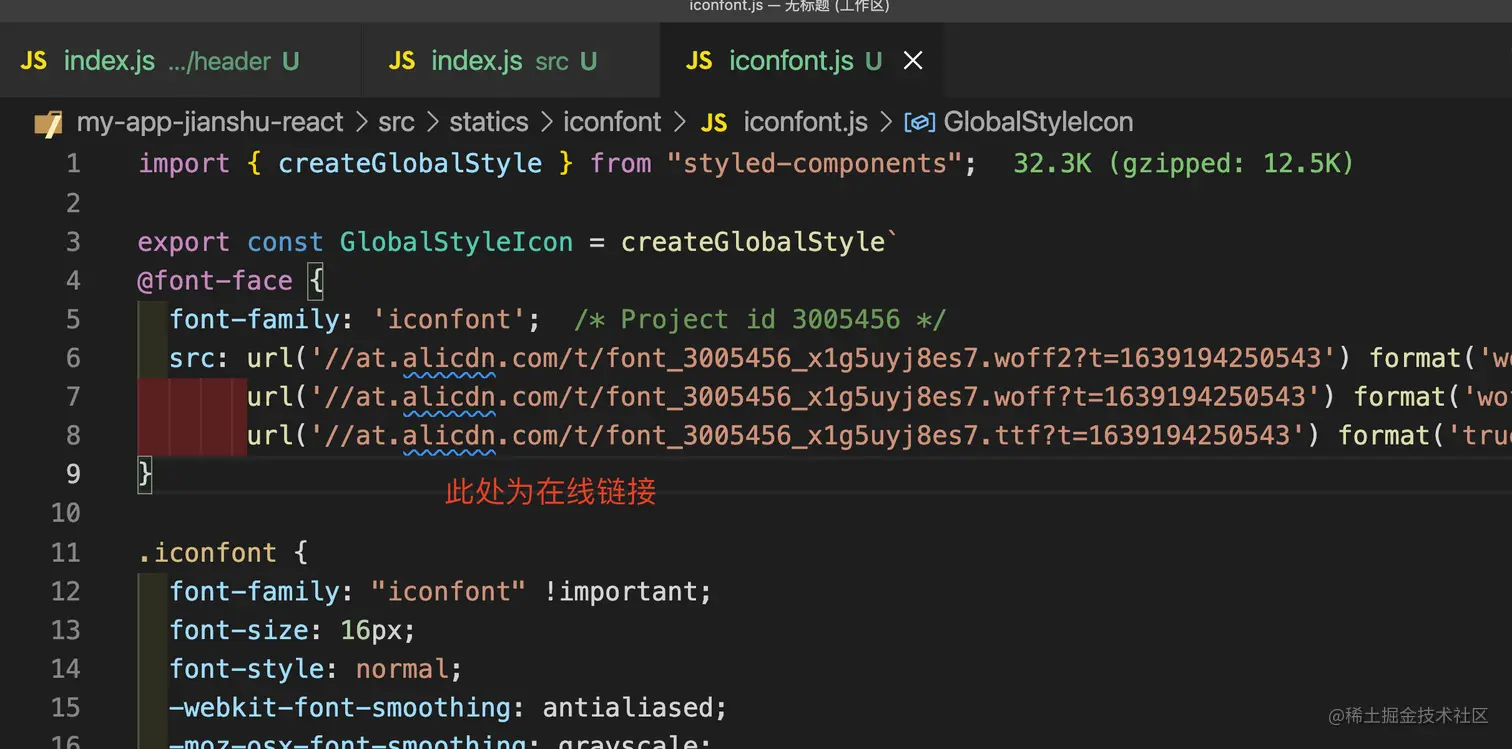The height and width of the screenshot is (749, 1512).
Task: Click the workspace folder icon in breadcrumb
Action: [x=48, y=123]
